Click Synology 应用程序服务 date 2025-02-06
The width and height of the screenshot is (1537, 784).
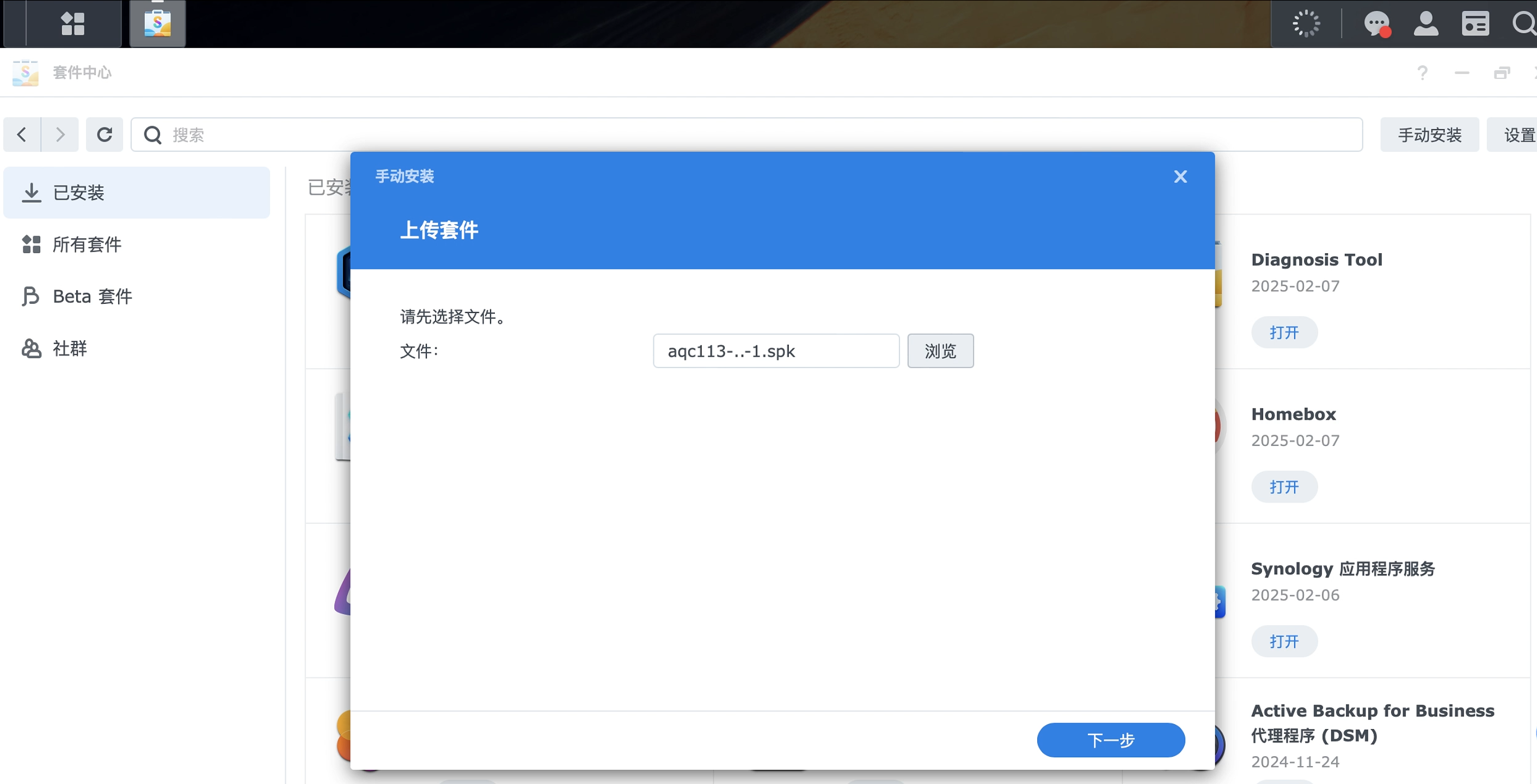1295,596
